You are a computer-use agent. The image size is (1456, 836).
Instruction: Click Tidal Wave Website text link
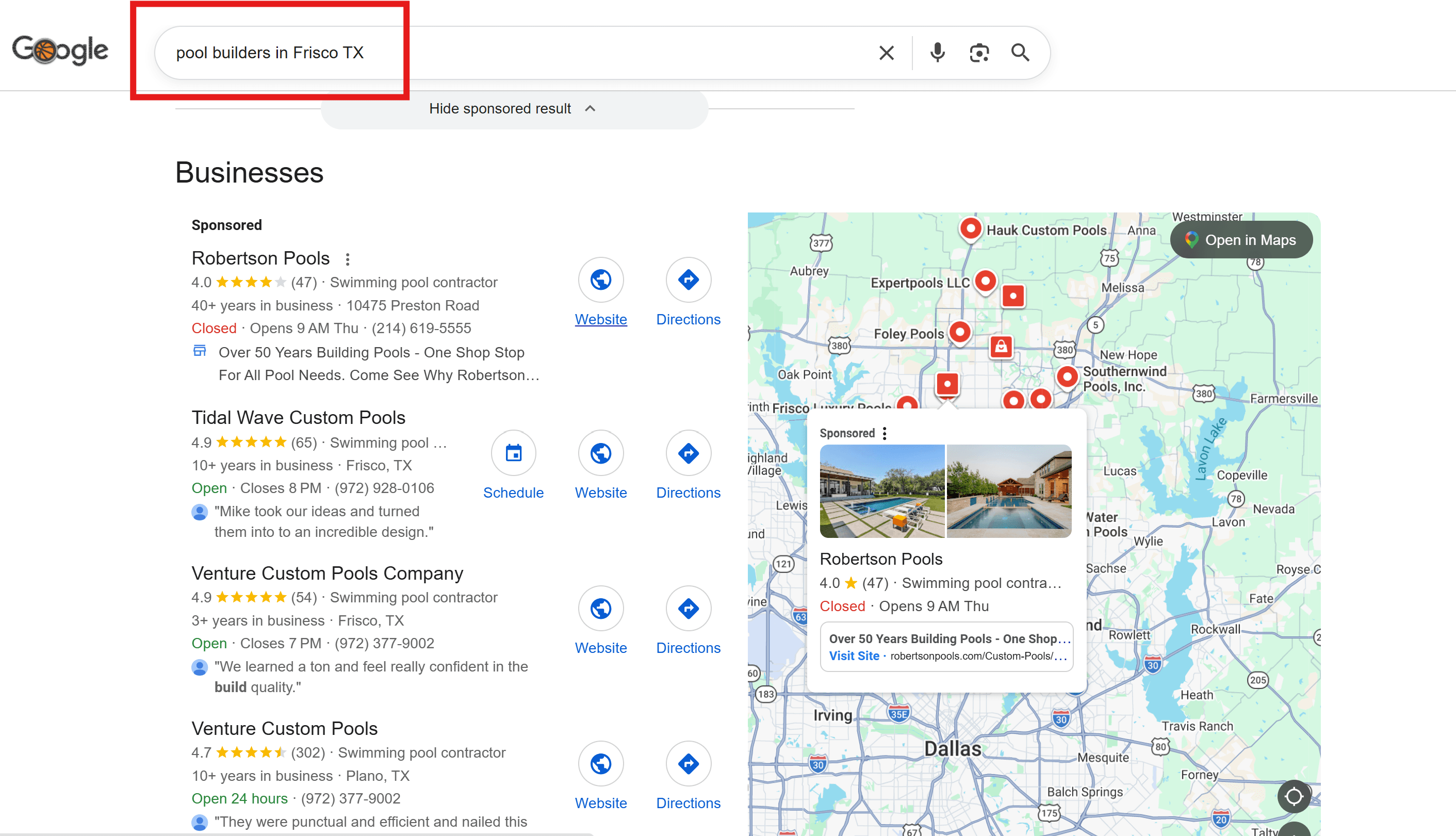600,493
